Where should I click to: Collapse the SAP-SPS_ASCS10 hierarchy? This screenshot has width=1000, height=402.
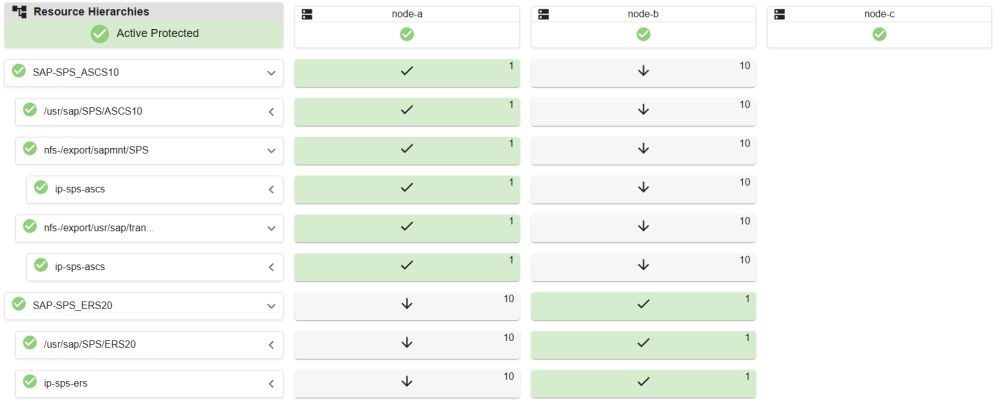270,73
